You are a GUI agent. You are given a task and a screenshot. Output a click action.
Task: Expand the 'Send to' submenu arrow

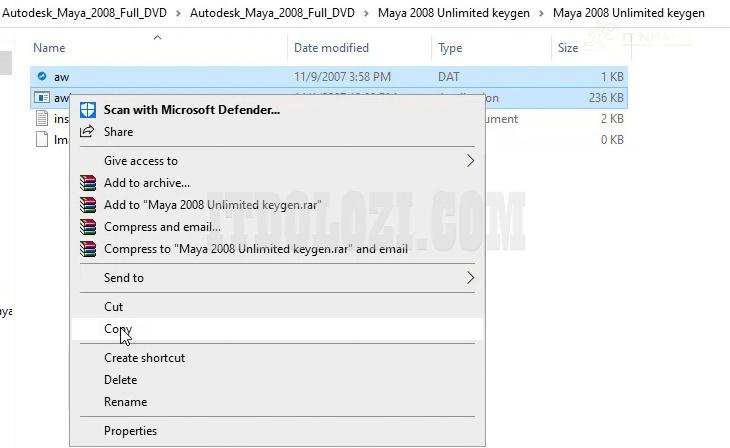pos(470,278)
